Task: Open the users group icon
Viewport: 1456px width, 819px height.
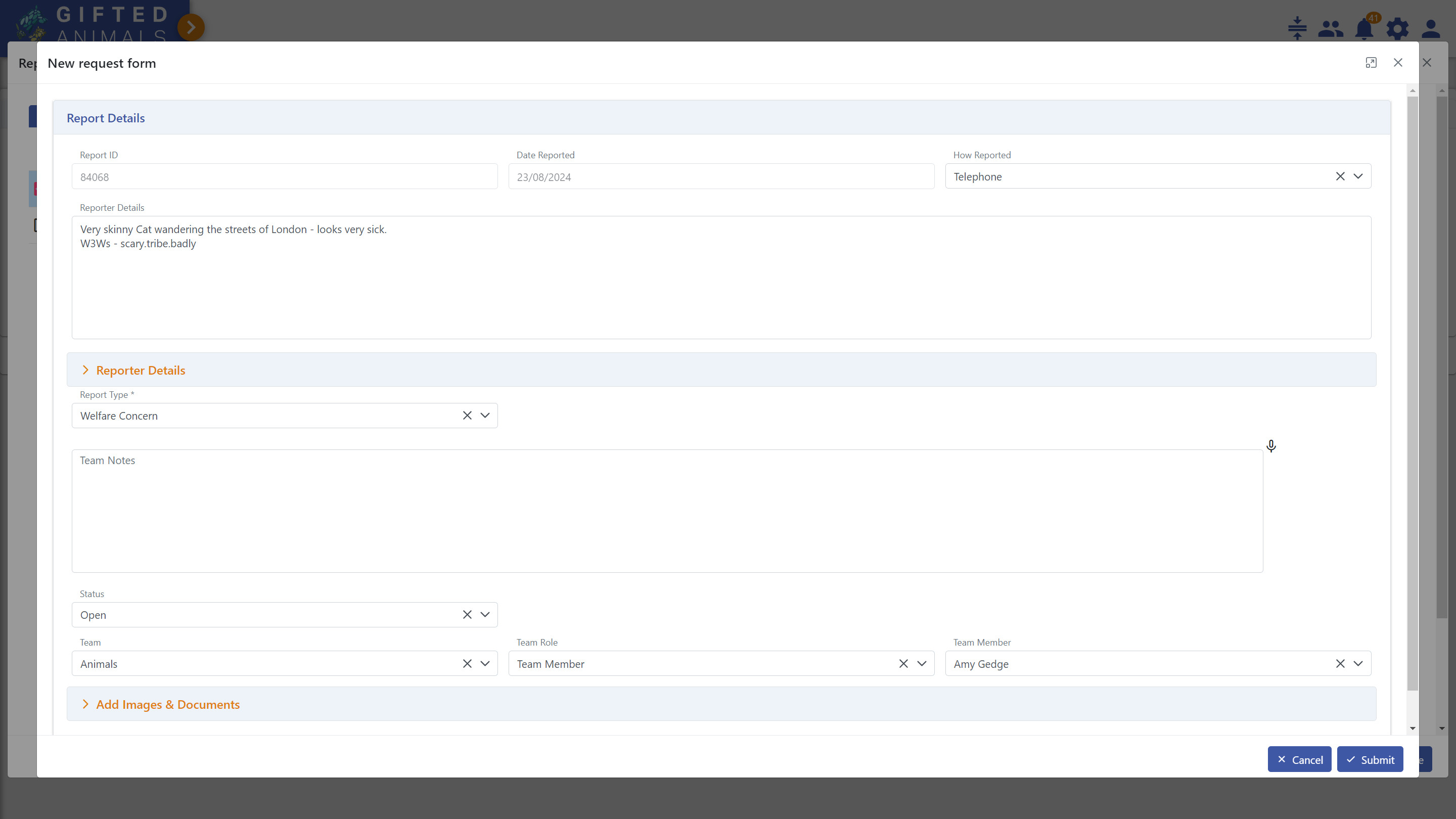Action: click(1331, 29)
